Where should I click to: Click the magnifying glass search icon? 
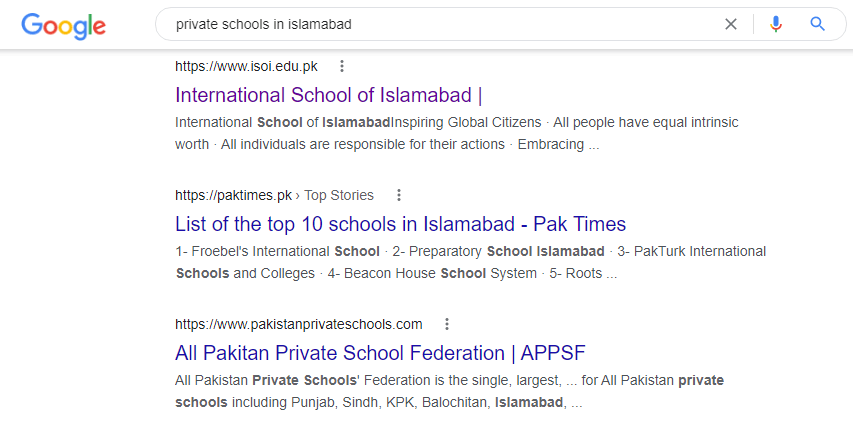818,24
